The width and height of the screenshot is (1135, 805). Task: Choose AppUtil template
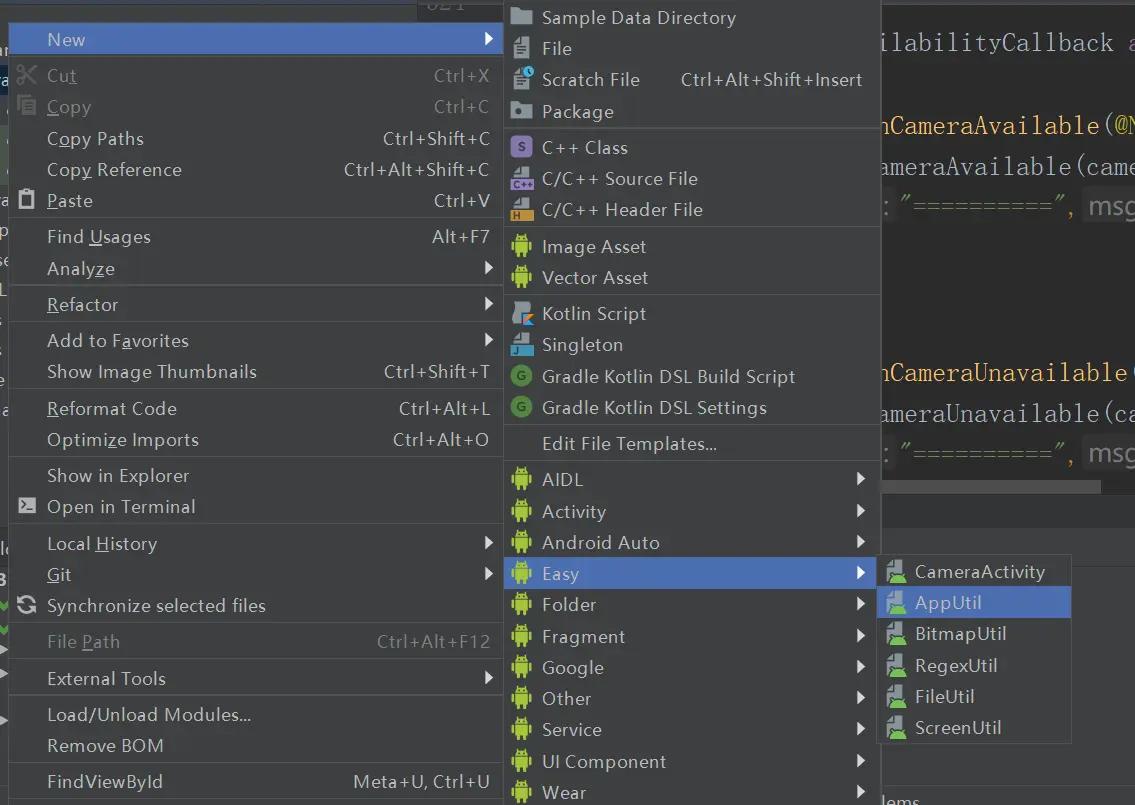pos(974,602)
